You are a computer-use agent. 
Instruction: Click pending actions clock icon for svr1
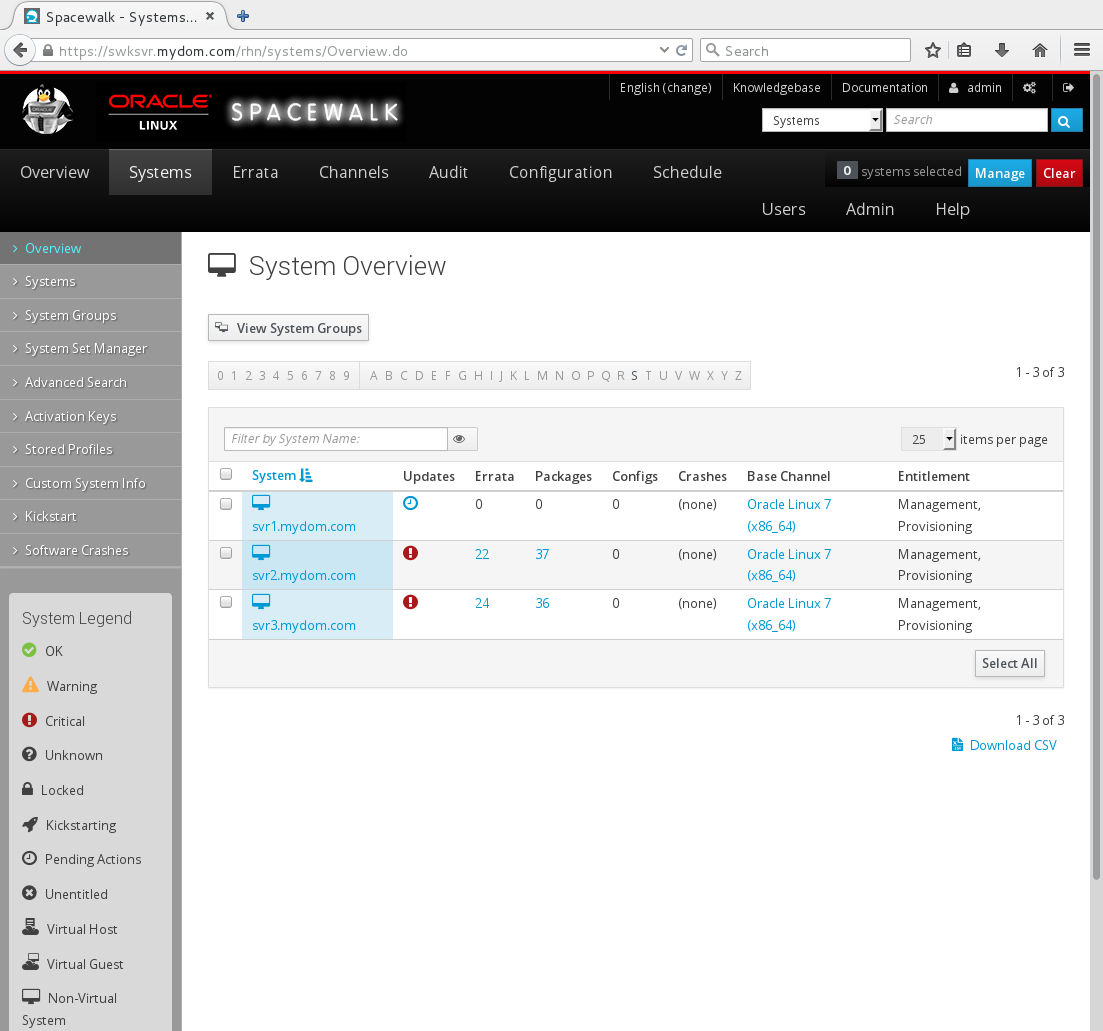point(410,503)
